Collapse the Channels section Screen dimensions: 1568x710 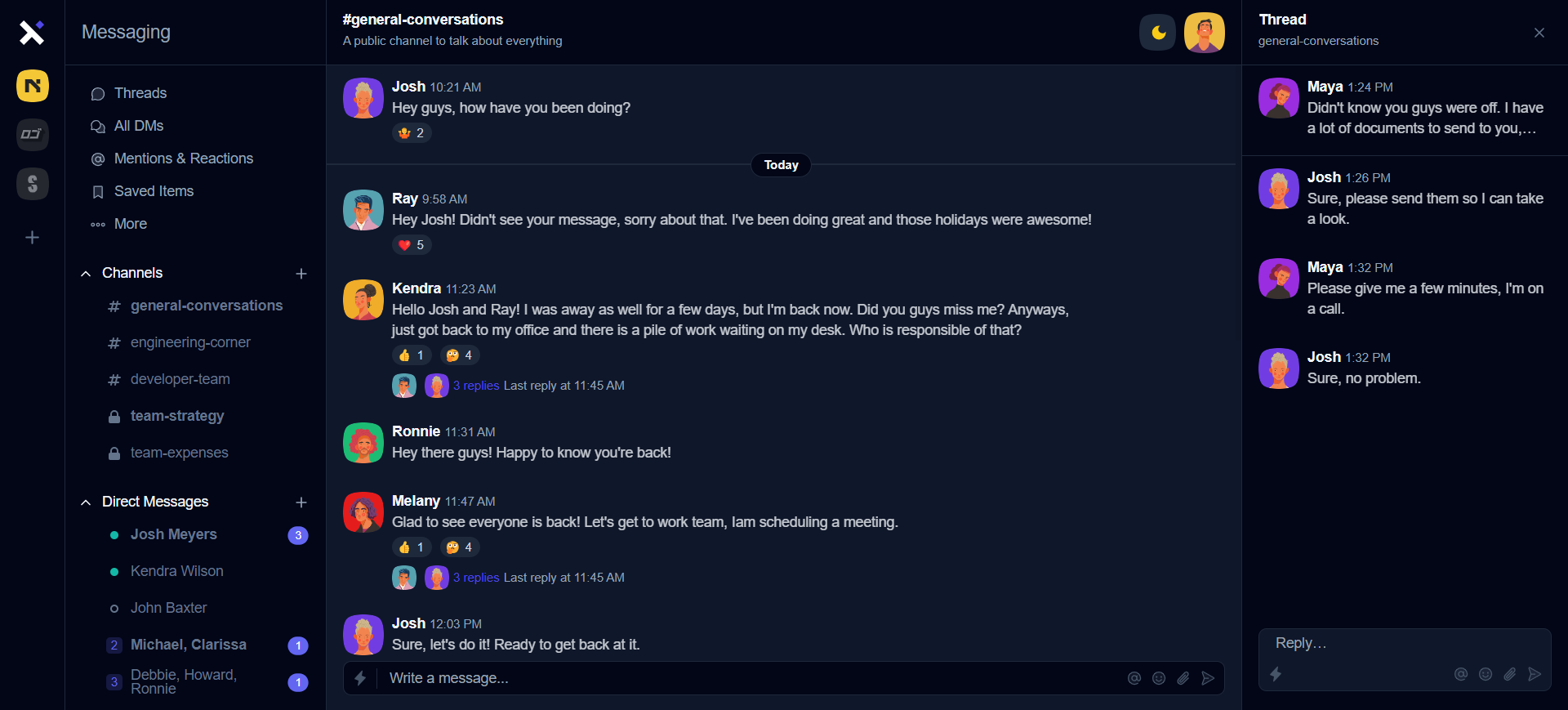click(86, 274)
